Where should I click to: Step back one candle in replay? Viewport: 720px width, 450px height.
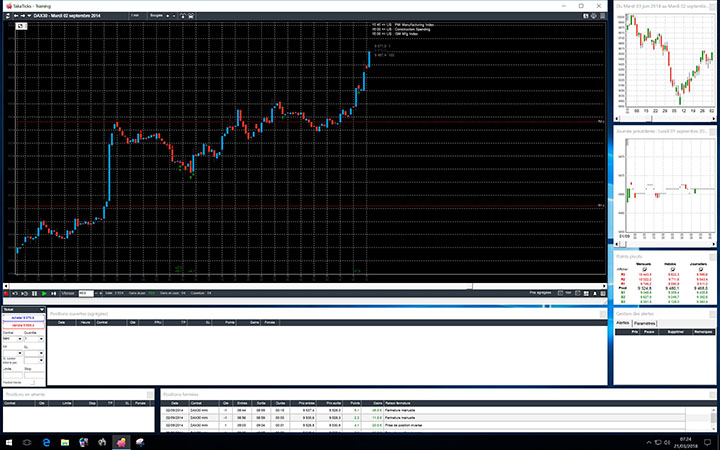pyautogui.click(x=15, y=293)
